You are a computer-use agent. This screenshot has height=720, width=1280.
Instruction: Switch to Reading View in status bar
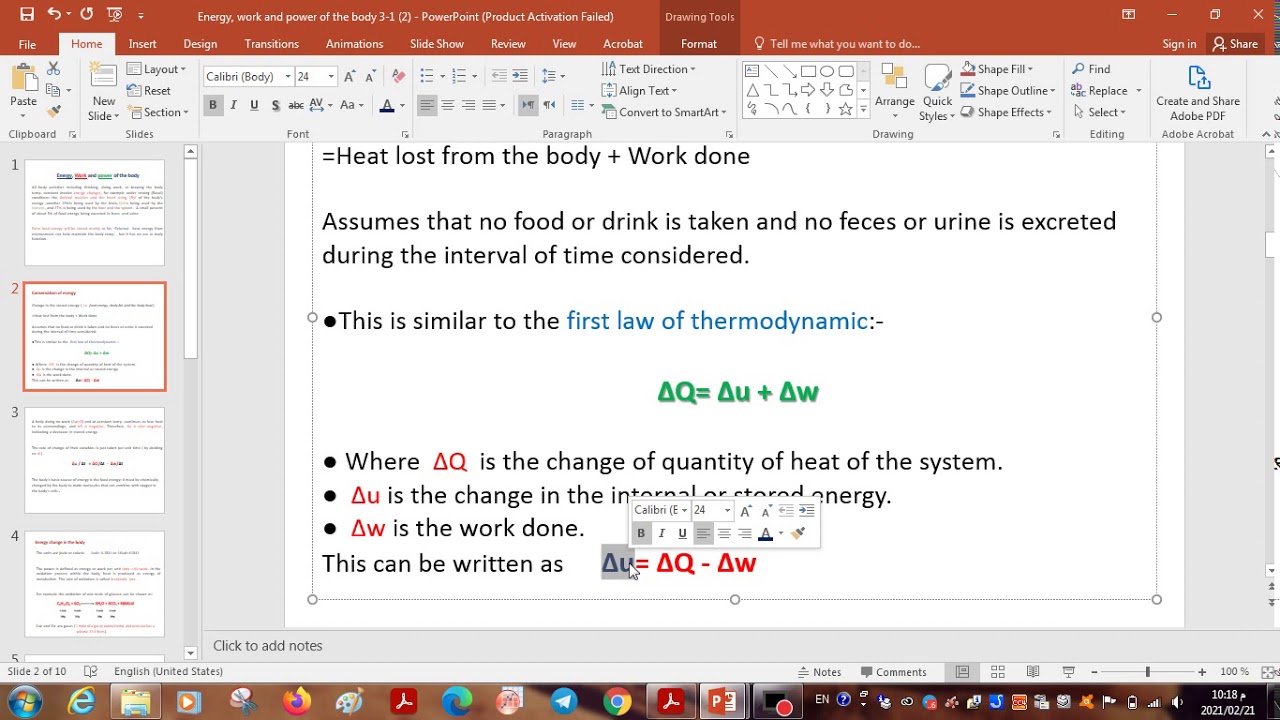pyautogui.click(x=1033, y=672)
